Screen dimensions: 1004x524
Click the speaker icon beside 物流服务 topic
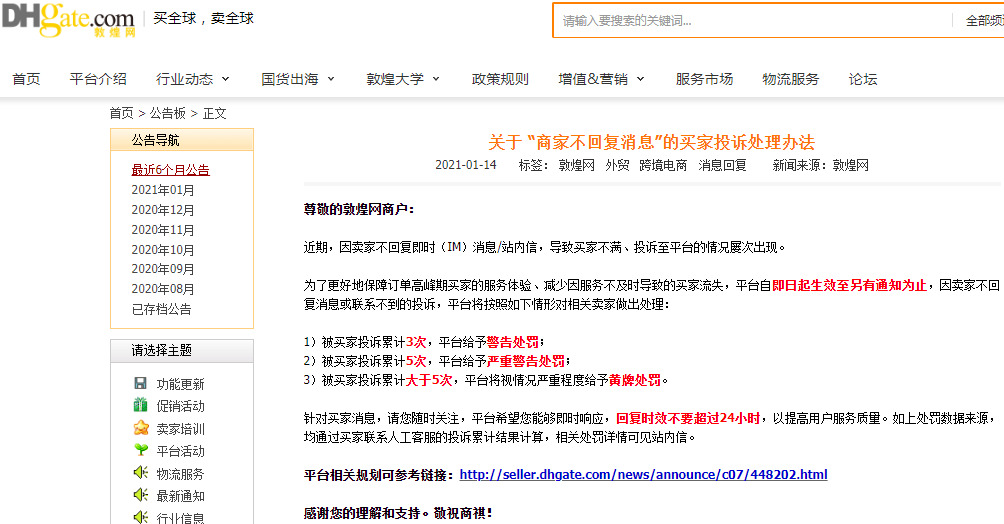pyautogui.click(x=141, y=473)
